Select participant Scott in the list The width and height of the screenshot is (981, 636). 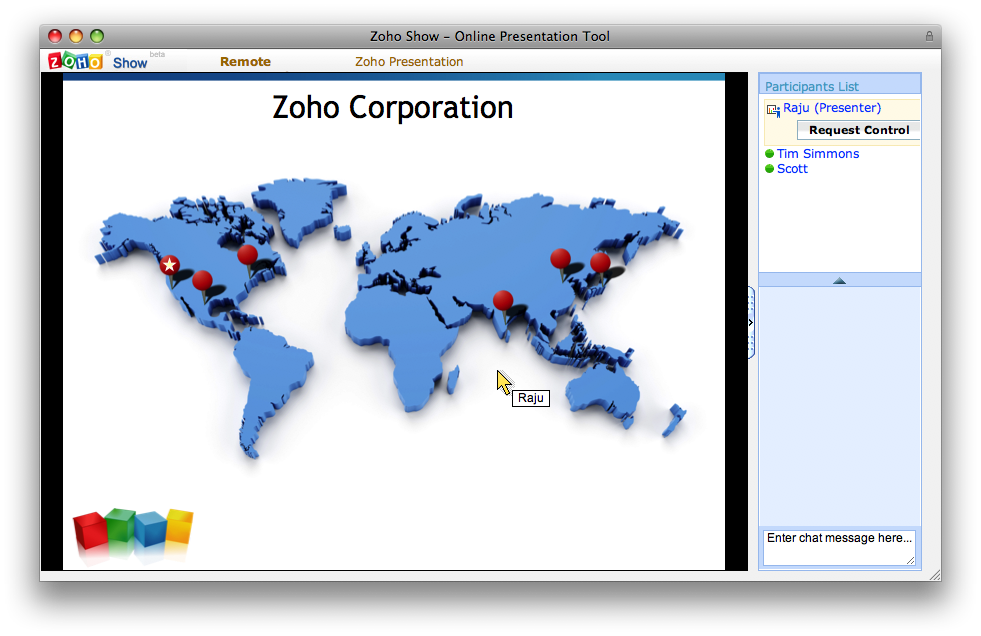[792, 169]
